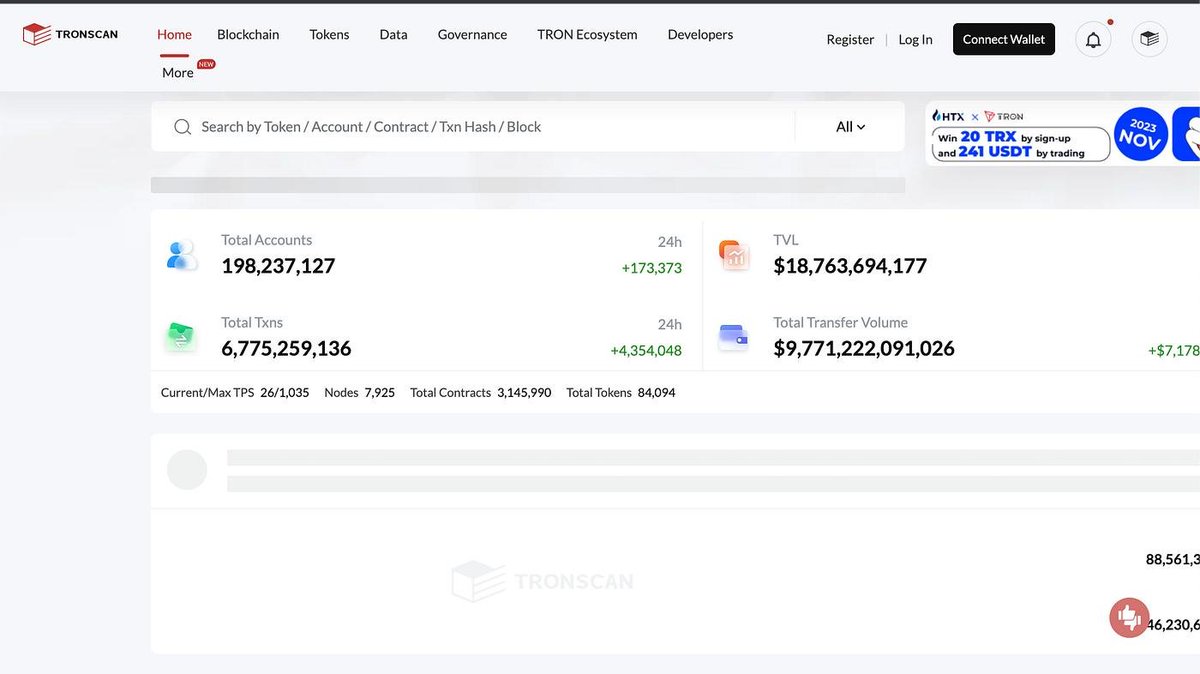Click the TRONSCAN logo
This screenshot has width=1200, height=674.
70,35
